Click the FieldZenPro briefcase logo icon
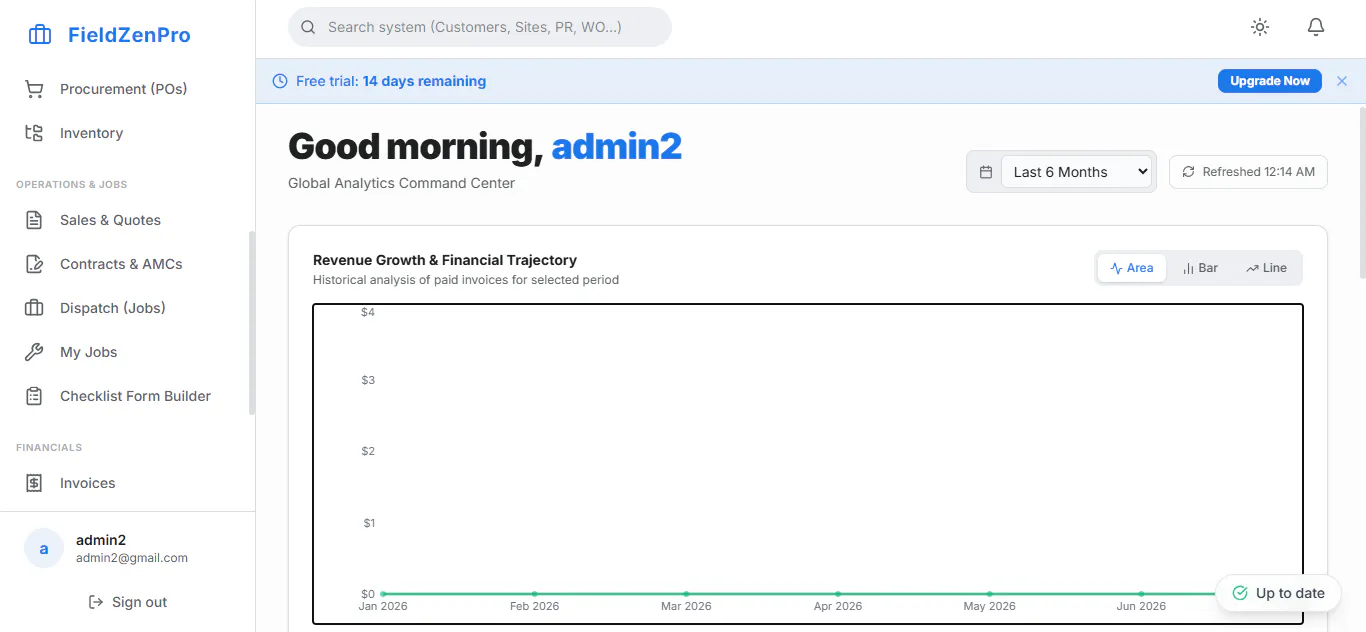Viewport: 1366px width, 632px height. click(x=40, y=35)
